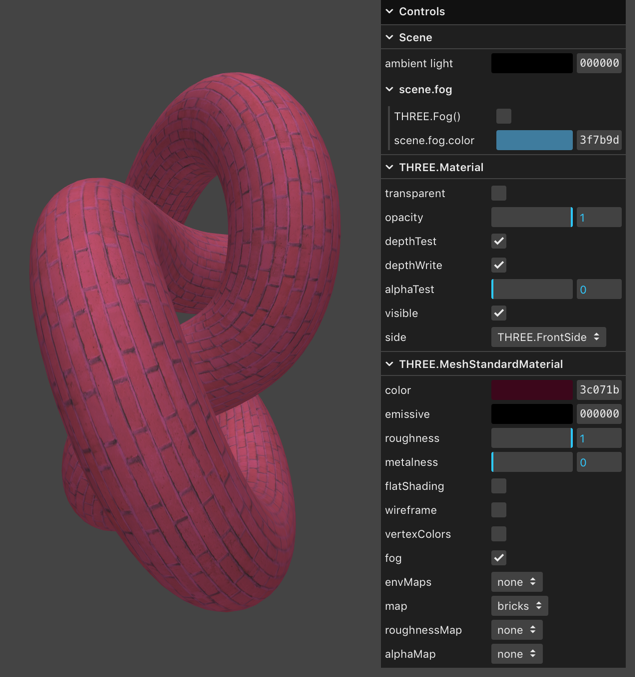Open the emissive color swatch

point(532,414)
